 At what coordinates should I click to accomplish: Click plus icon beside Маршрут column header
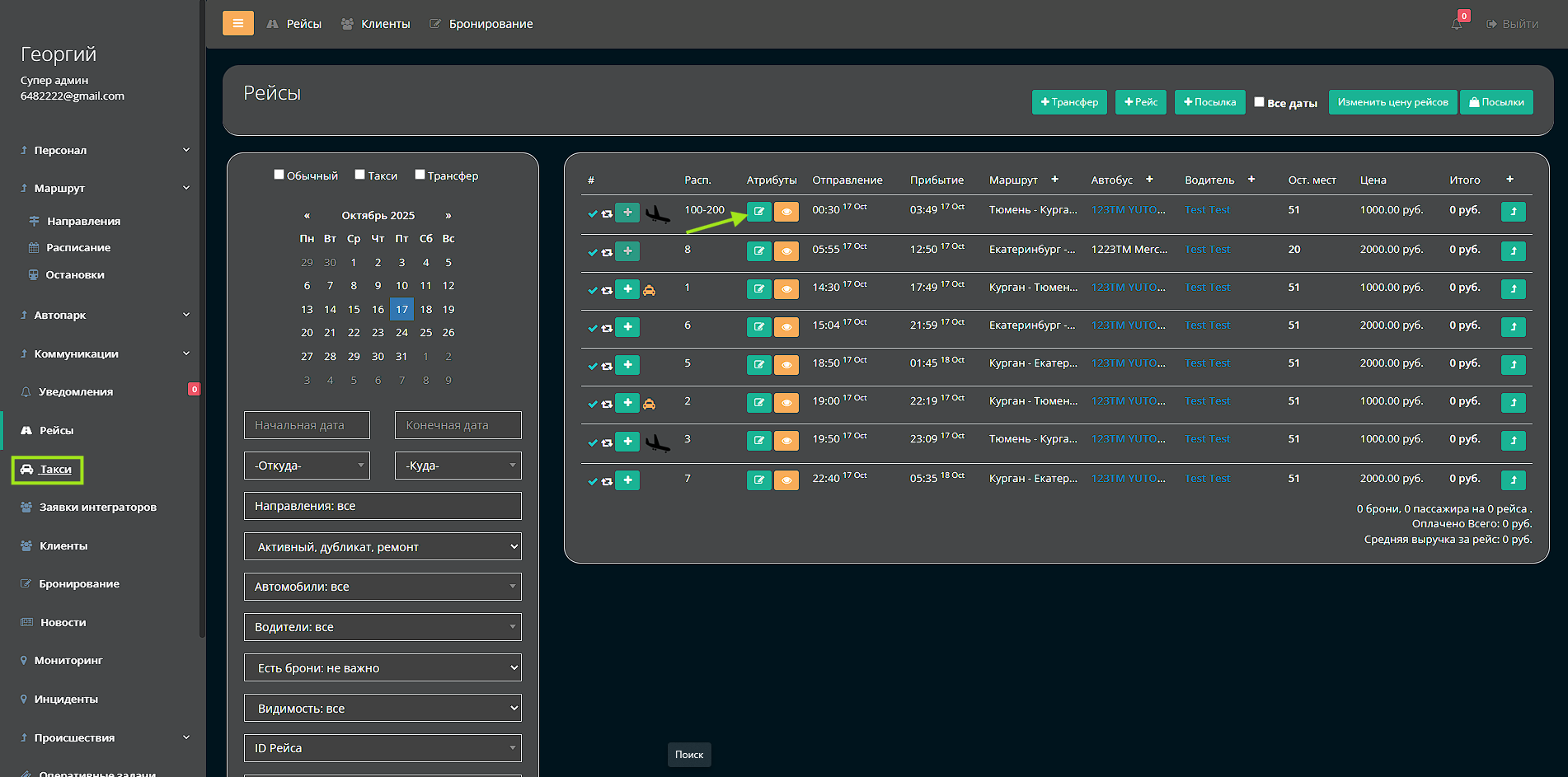1054,180
